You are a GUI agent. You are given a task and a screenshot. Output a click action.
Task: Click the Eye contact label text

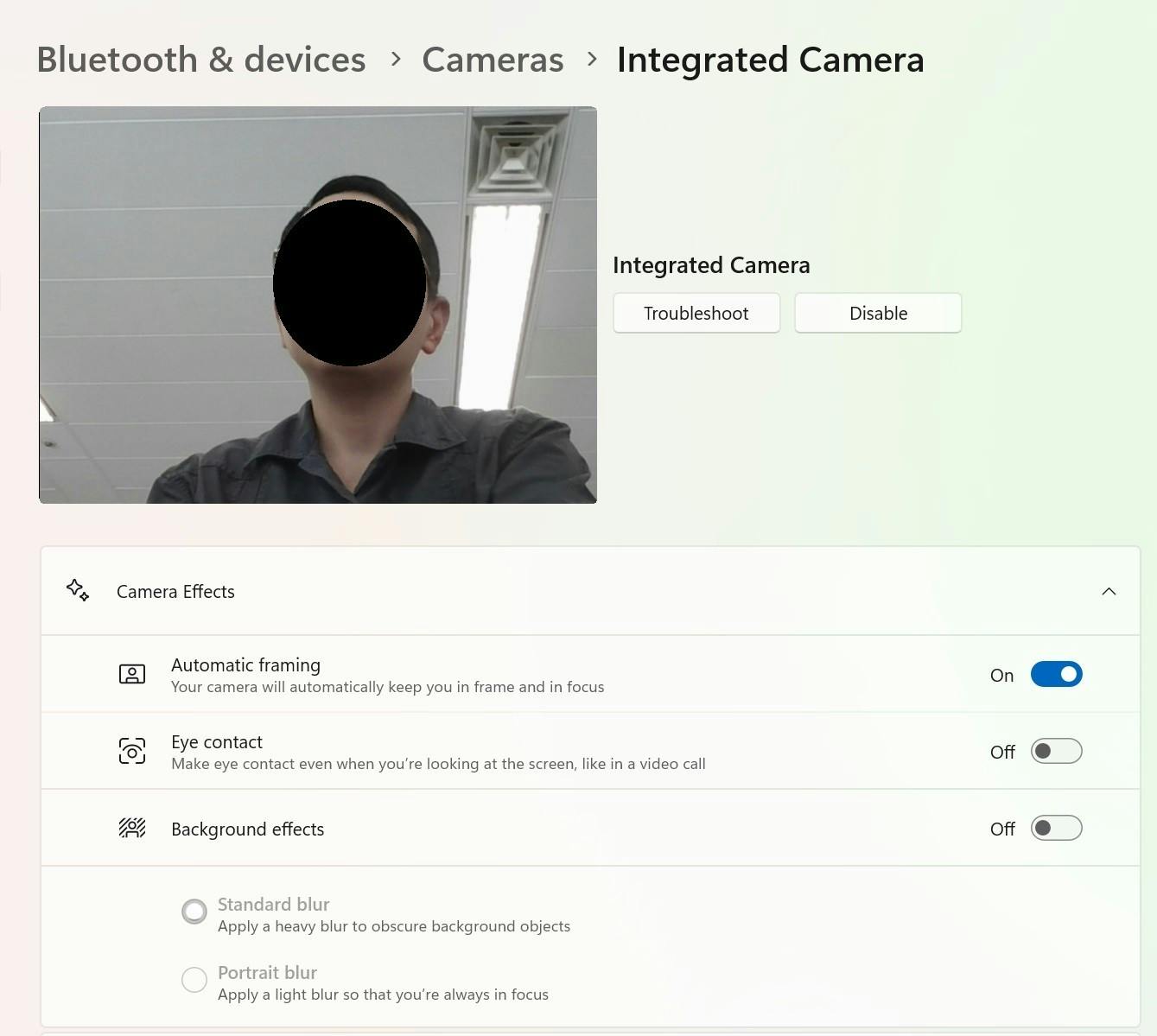217,741
